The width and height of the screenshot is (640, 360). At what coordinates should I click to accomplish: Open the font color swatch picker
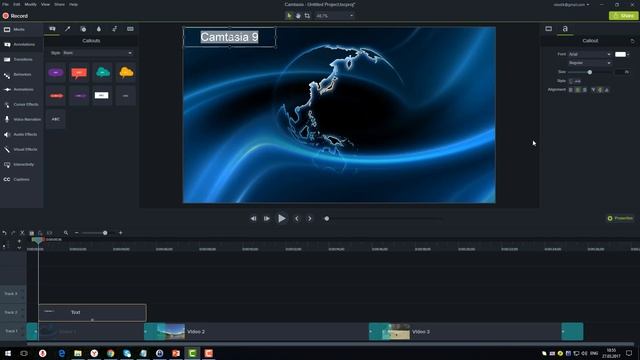pyautogui.click(x=622, y=54)
